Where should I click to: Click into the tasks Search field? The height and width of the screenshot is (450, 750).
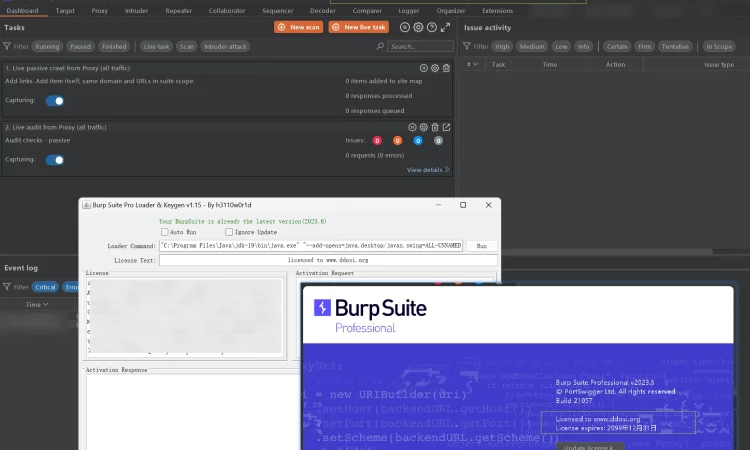[x=420, y=46]
